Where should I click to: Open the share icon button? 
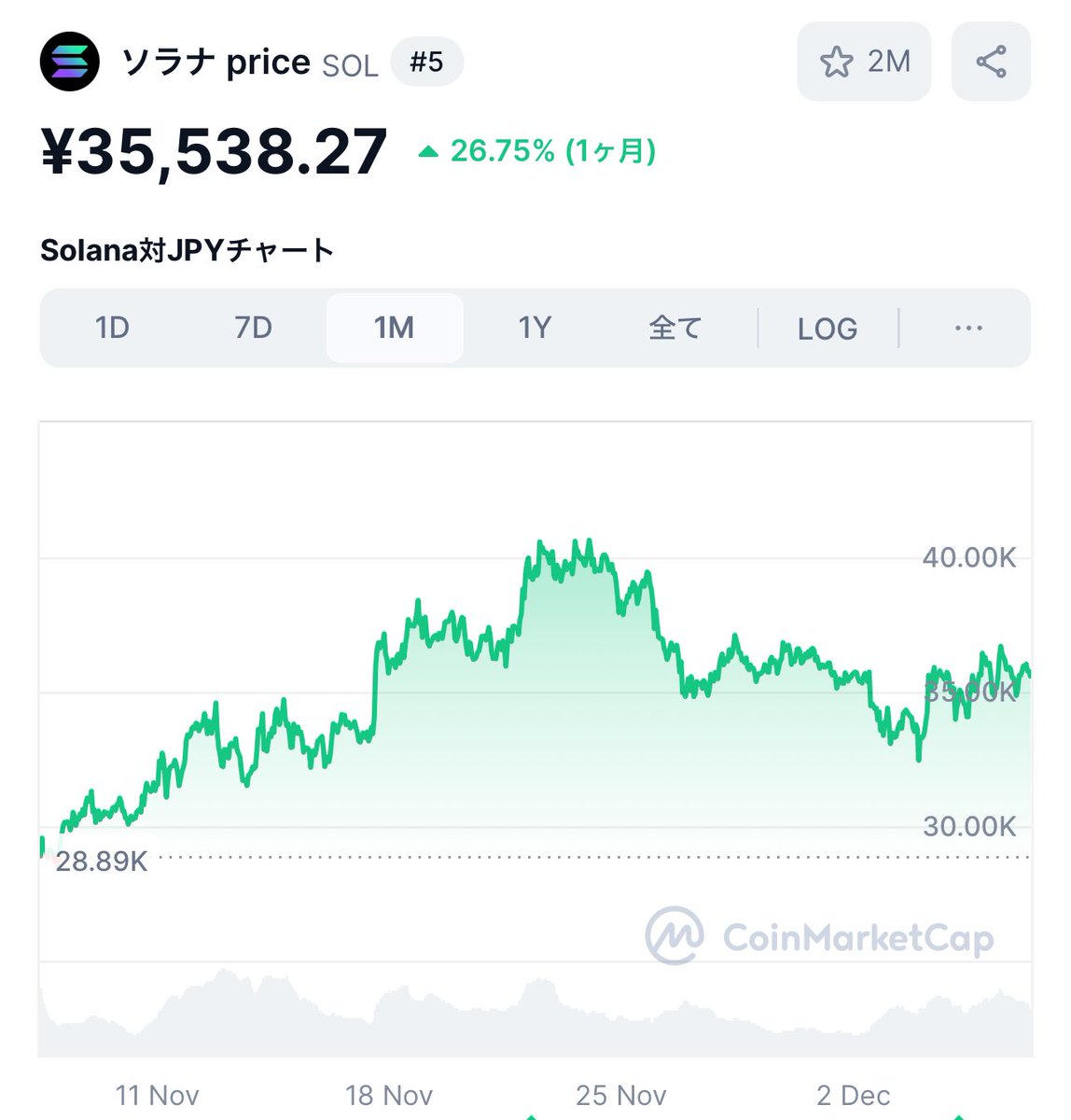[991, 62]
